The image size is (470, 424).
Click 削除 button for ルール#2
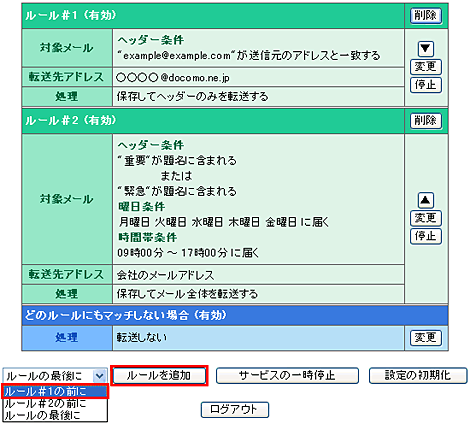tap(426, 121)
